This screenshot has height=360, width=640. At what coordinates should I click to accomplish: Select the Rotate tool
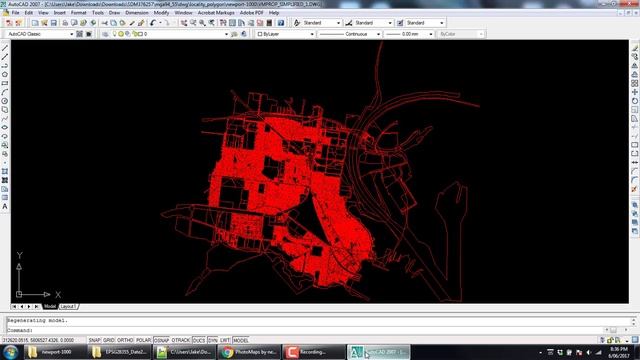(x=635, y=101)
